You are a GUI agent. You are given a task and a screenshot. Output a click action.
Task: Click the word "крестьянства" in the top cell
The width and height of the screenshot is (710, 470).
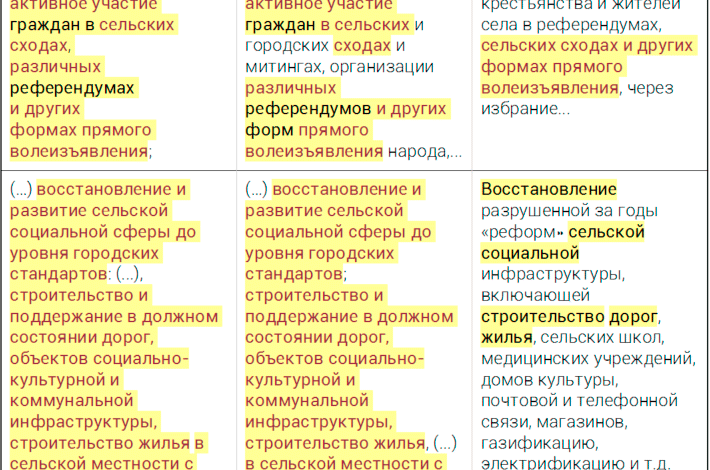(x=530, y=3)
